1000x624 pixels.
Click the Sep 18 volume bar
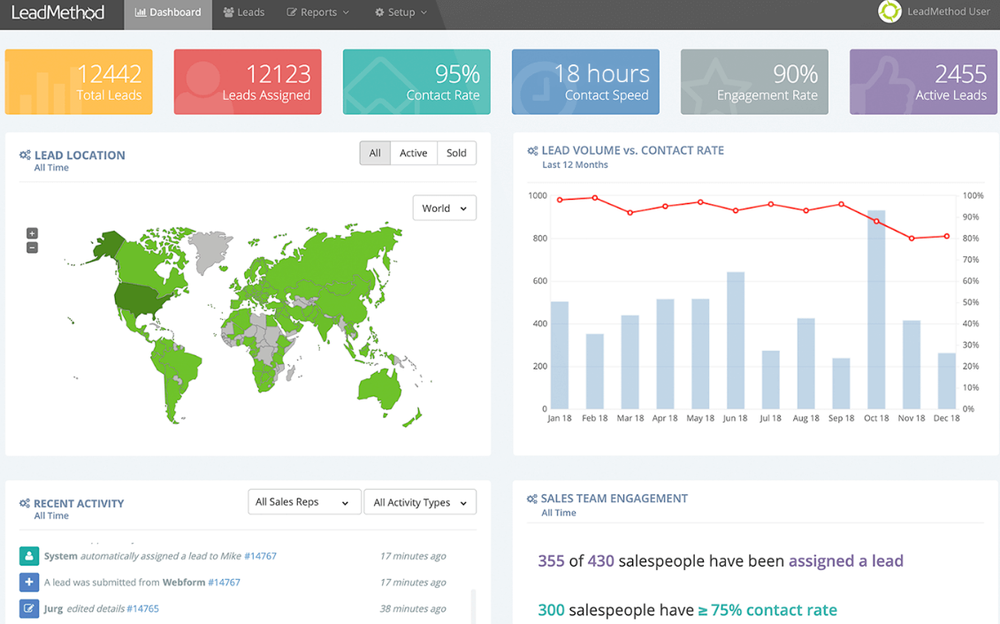[x=841, y=383]
